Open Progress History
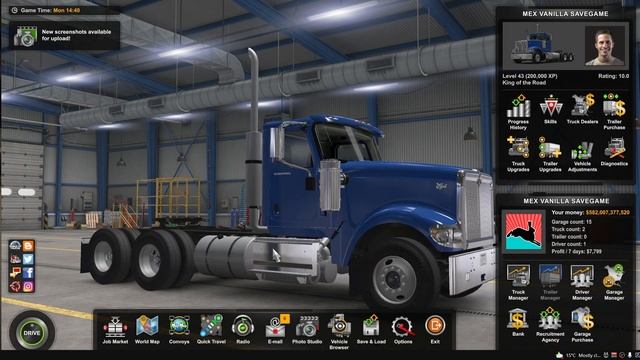The image size is (640, 360). (518, 112)
